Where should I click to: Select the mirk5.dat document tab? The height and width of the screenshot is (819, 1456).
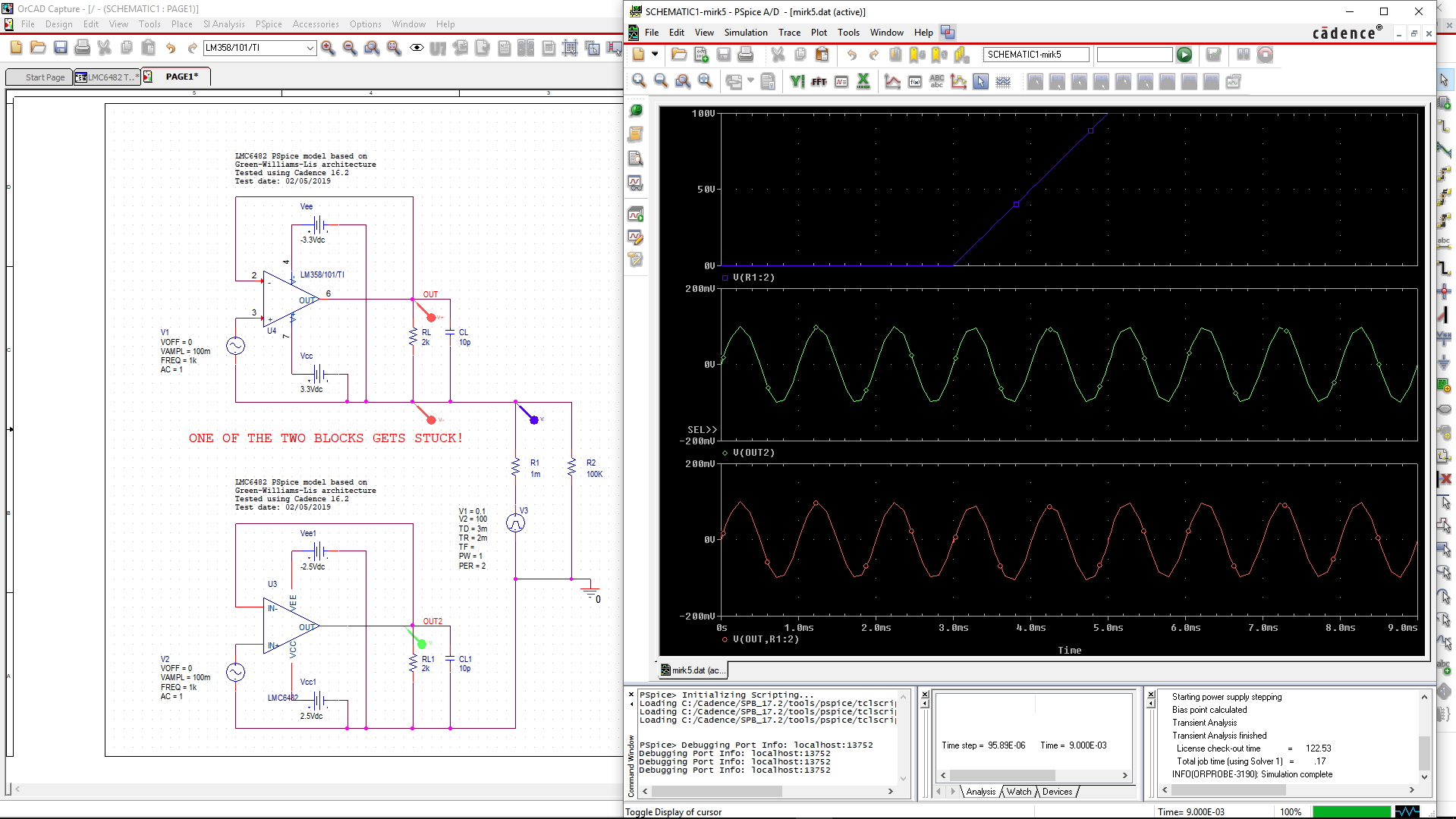pos(693,670)
